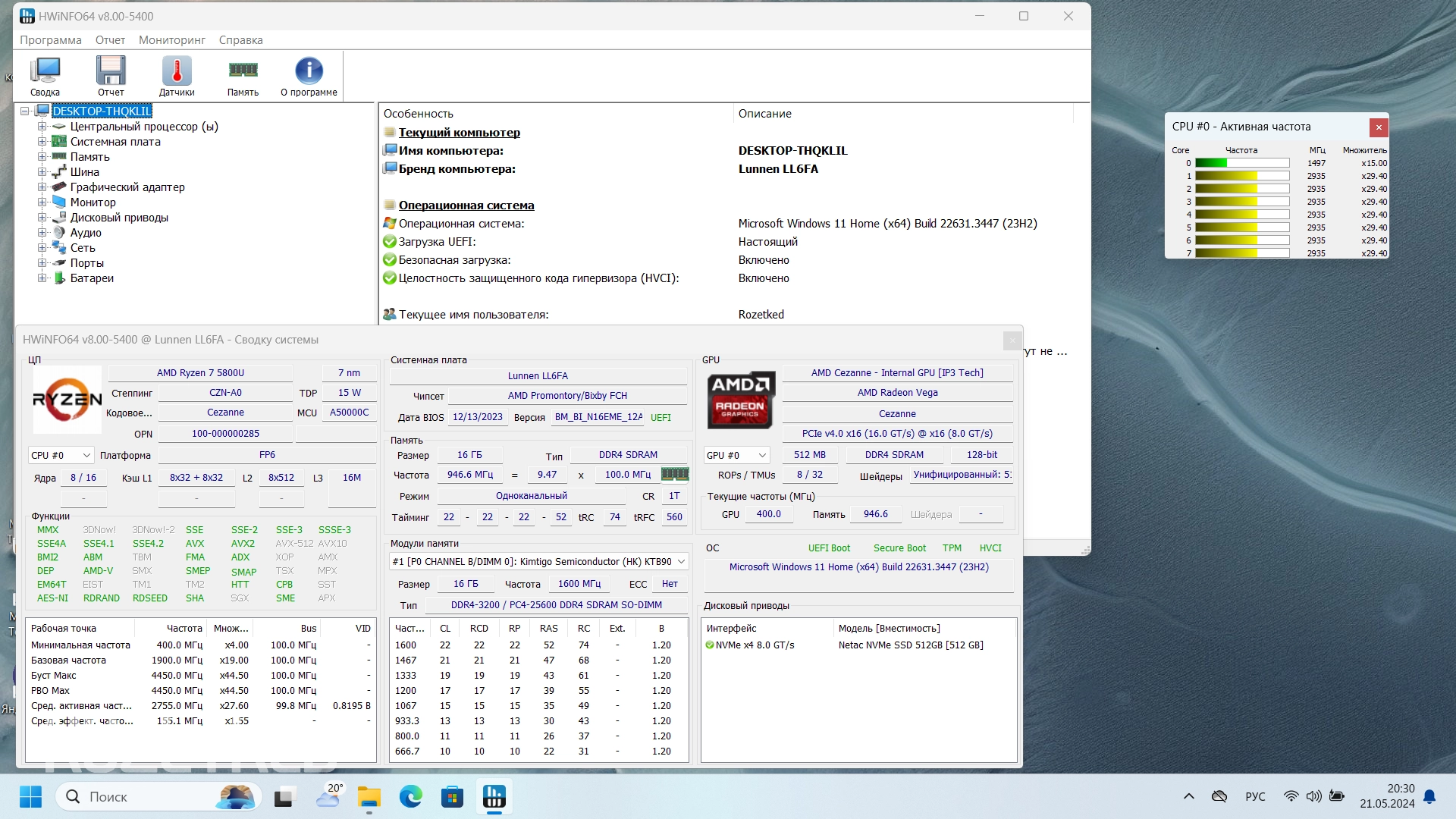
Task: Open Программа menu
Action: coord(51,39)
